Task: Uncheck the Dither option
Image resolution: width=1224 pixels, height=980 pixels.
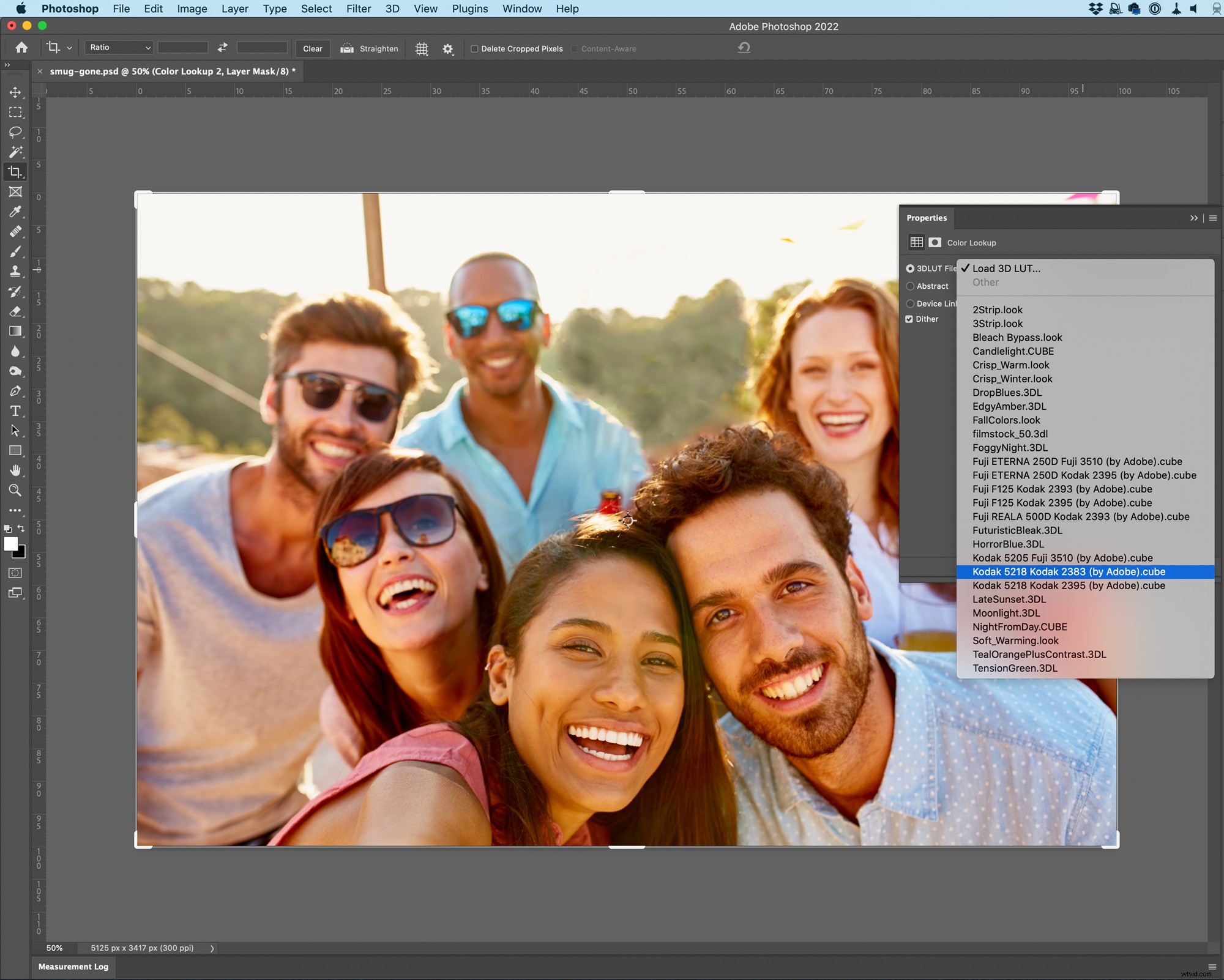Action: tap(909, 319)
